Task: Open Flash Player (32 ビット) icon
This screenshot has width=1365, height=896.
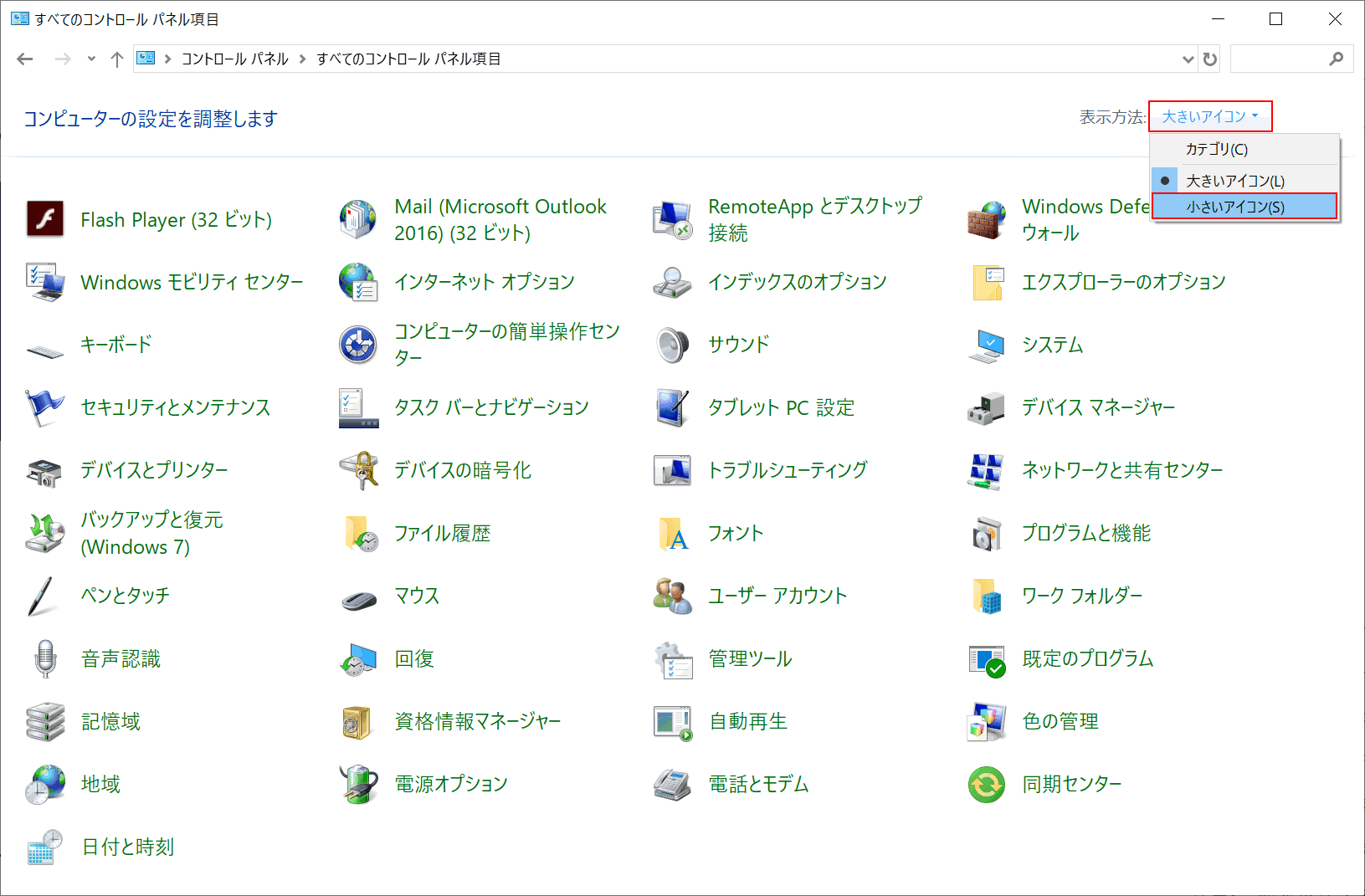Action: [45, 219]
